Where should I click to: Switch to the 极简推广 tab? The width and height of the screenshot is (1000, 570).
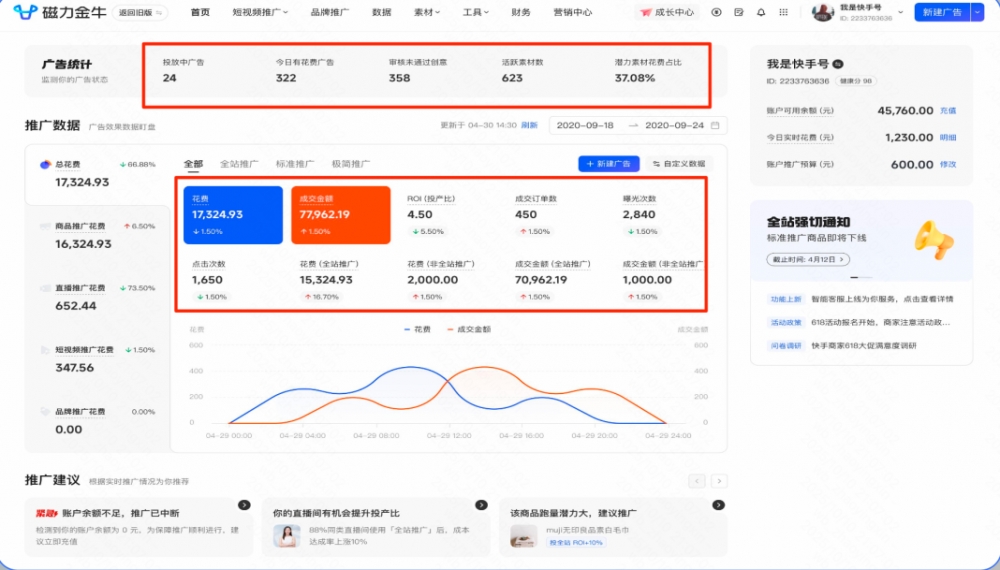(351, 164)
